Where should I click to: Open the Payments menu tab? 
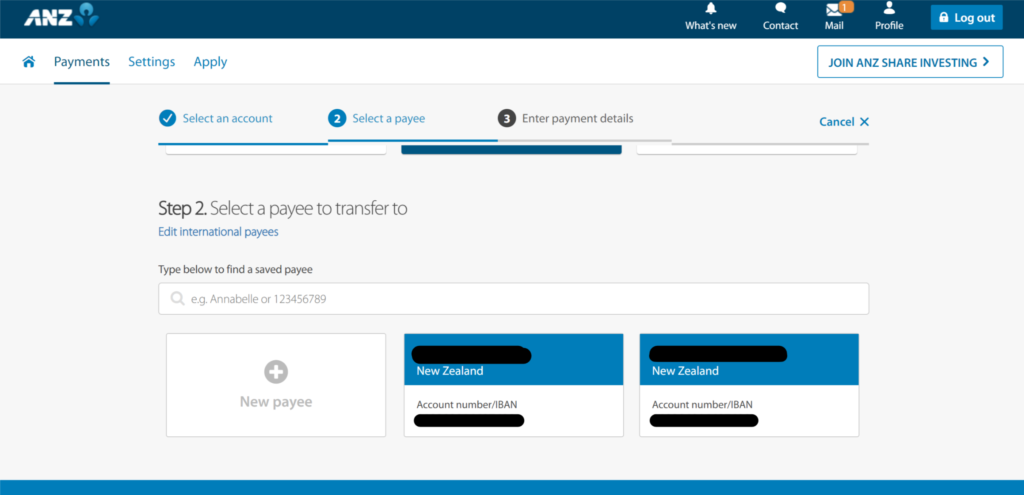point(82,62)
